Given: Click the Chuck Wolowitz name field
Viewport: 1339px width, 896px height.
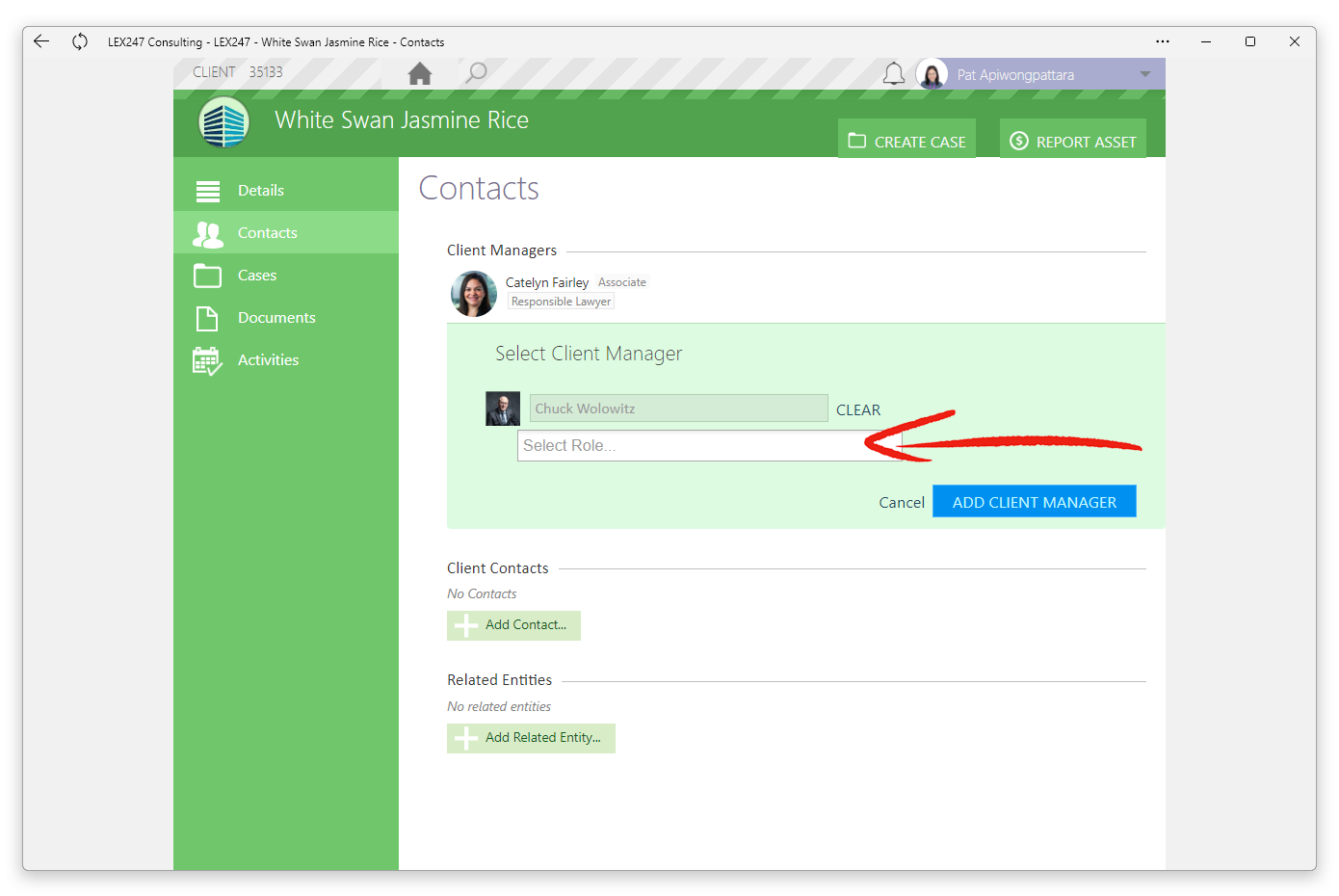Looking at the screenshot, I should [x=678, y=408].
